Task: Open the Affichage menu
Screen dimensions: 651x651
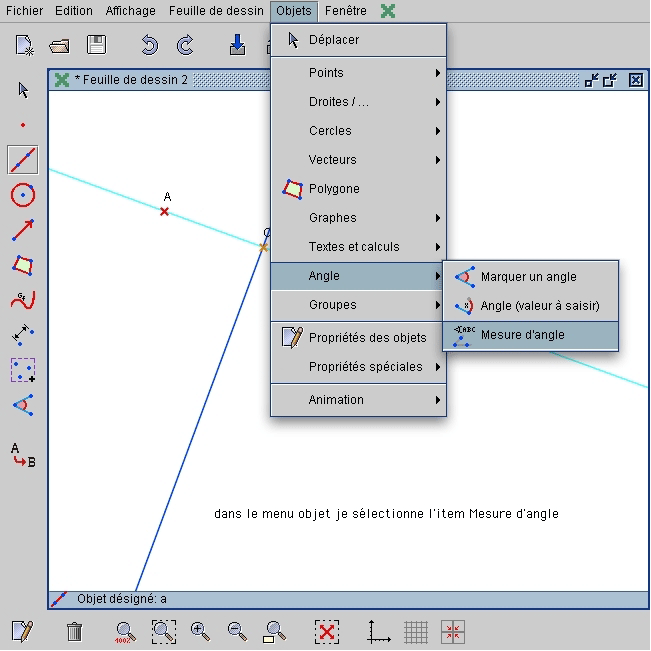Action: [x=131, y=11]
